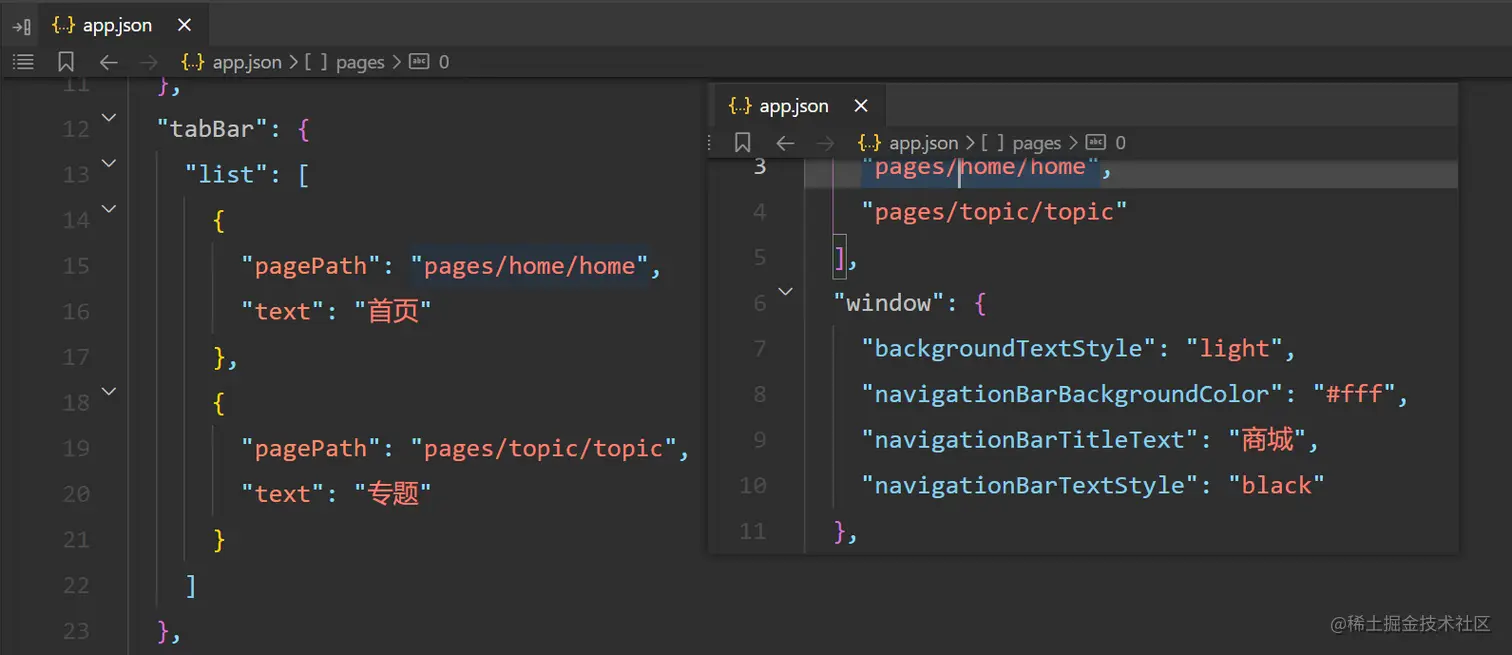This screenshot has height=655, width=1512.
Task: Click the "商城" title value
Action: [x=1267, y=440]
